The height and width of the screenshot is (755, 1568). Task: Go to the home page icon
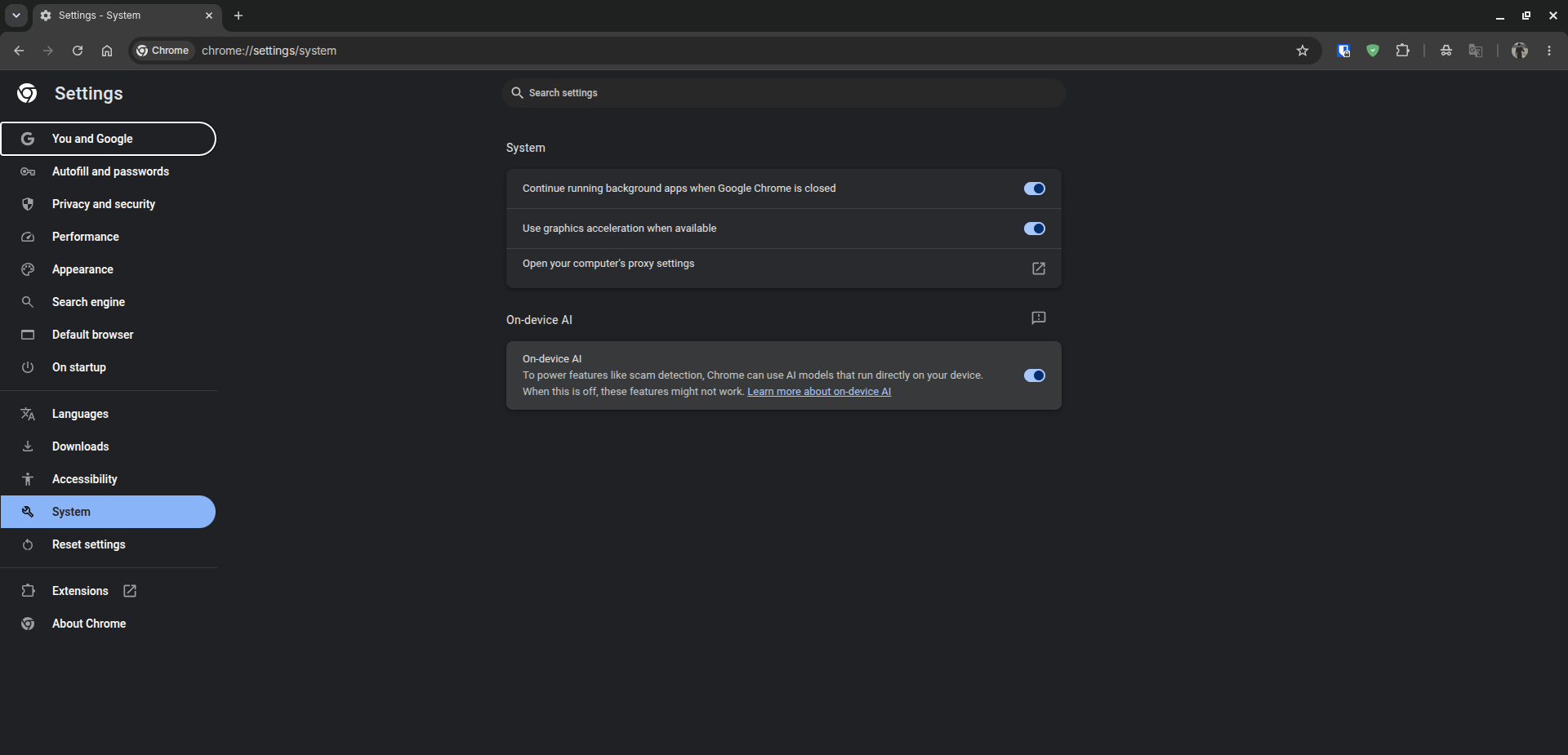107,51
